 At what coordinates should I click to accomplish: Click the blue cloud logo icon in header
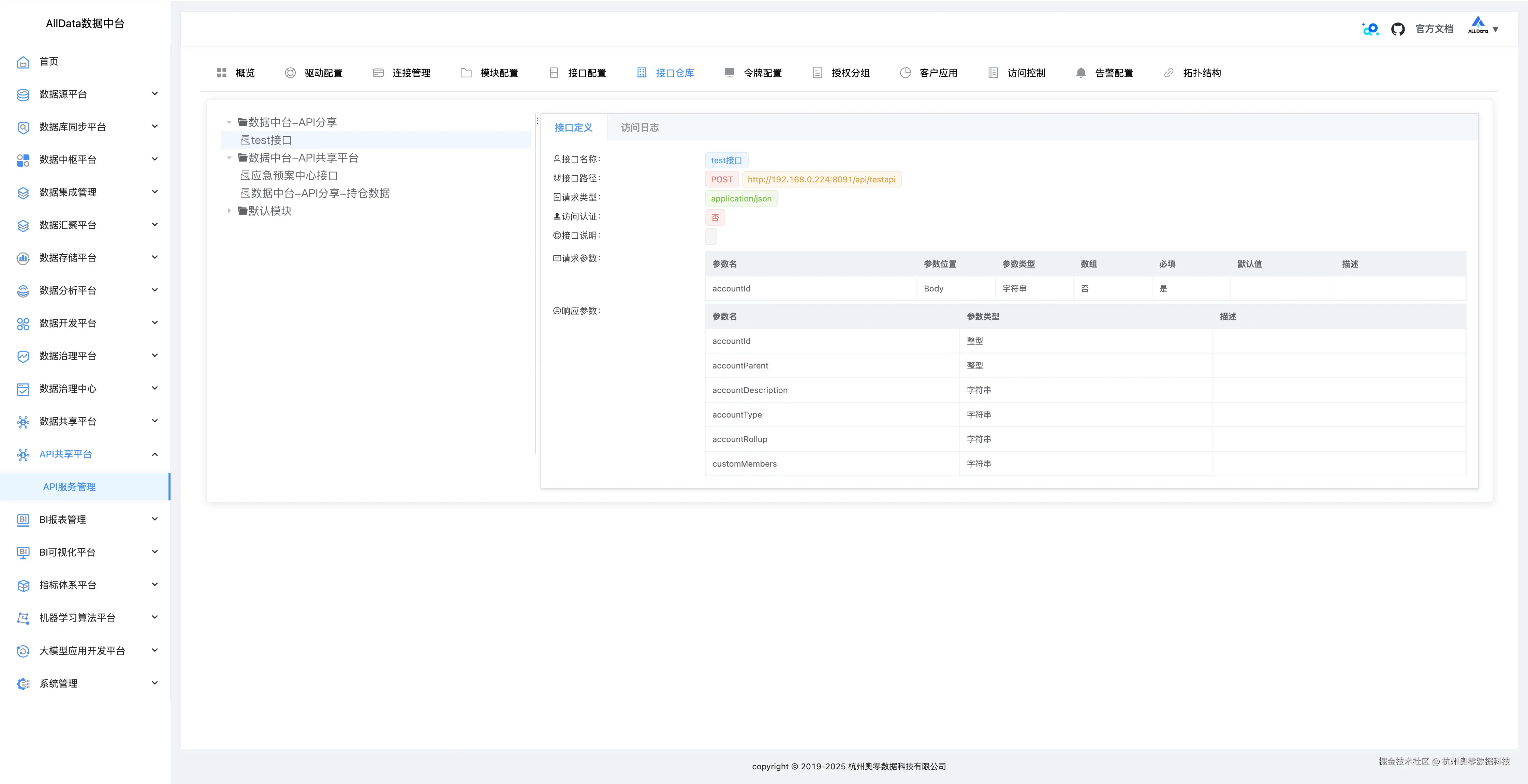(x=1370, y=29)
